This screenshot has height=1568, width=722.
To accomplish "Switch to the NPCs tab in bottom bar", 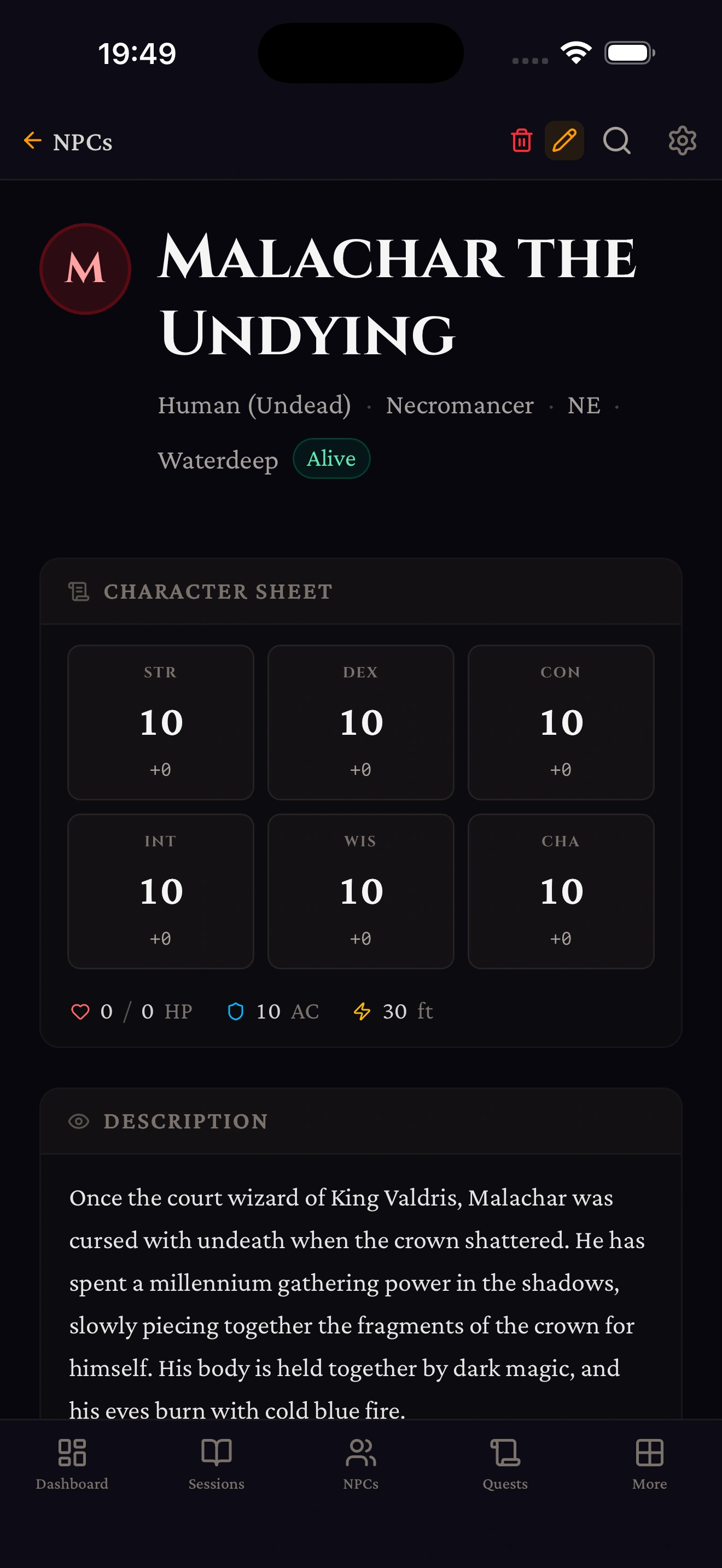I will 361,1468.
